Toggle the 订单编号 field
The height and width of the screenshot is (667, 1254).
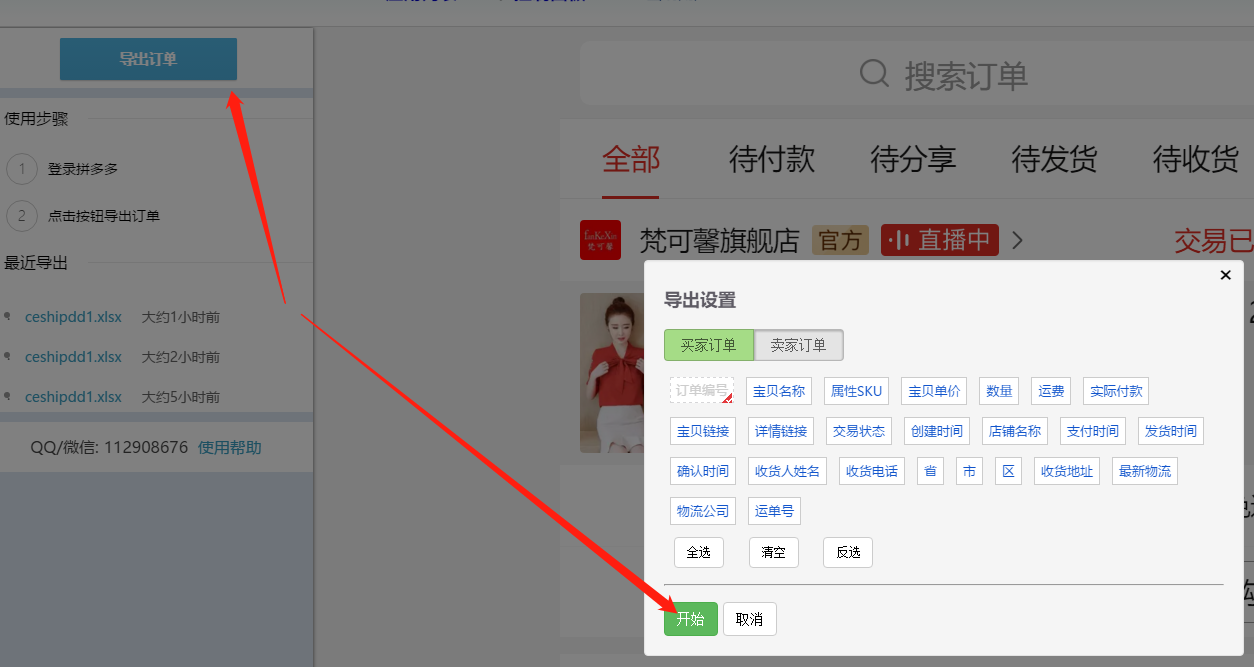coord(702,390)
